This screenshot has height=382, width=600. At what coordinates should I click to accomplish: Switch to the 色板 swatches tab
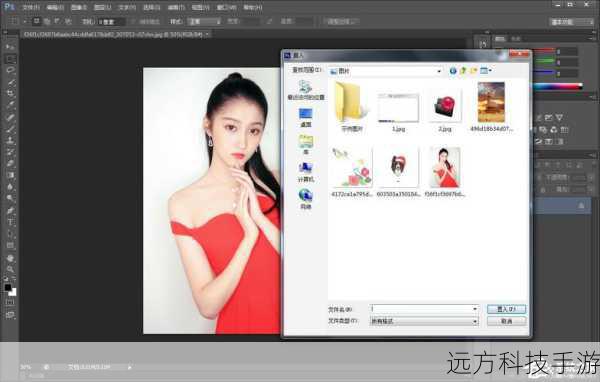(x=516, y=39)
